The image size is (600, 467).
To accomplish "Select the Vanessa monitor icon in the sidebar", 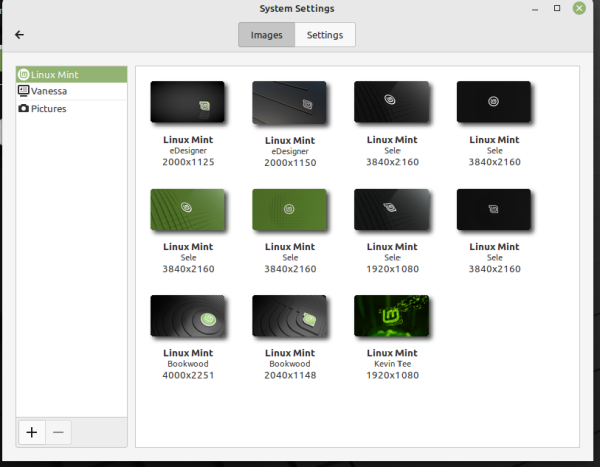I will point(24,91).
